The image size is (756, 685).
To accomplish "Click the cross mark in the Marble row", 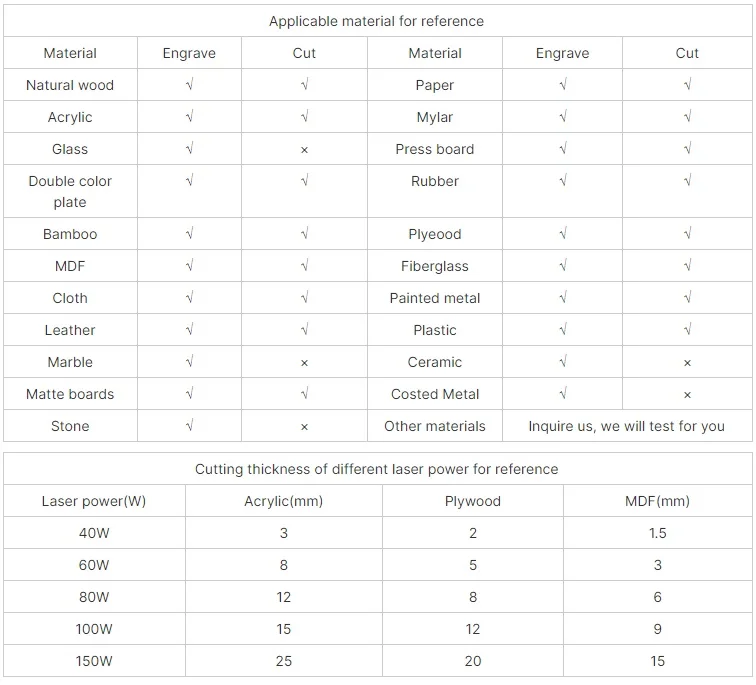I will pos(304,362).
